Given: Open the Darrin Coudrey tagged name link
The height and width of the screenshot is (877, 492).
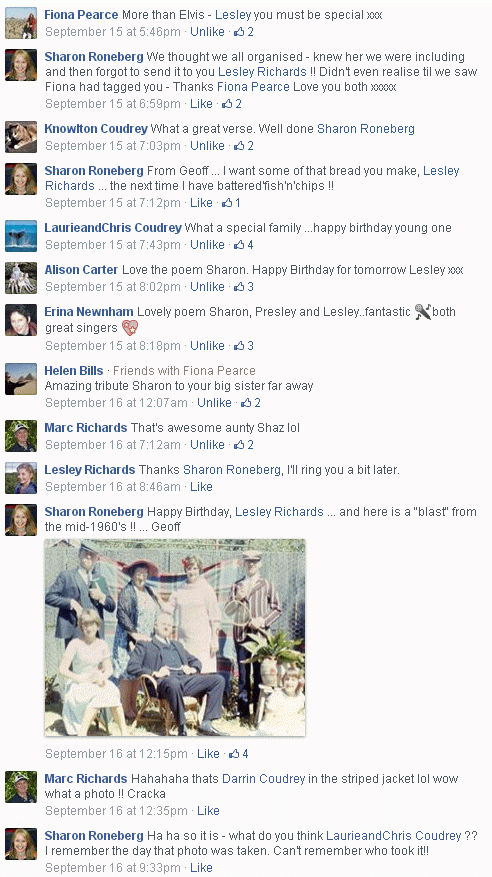Looking at the screenshot, I should [264, 779].
